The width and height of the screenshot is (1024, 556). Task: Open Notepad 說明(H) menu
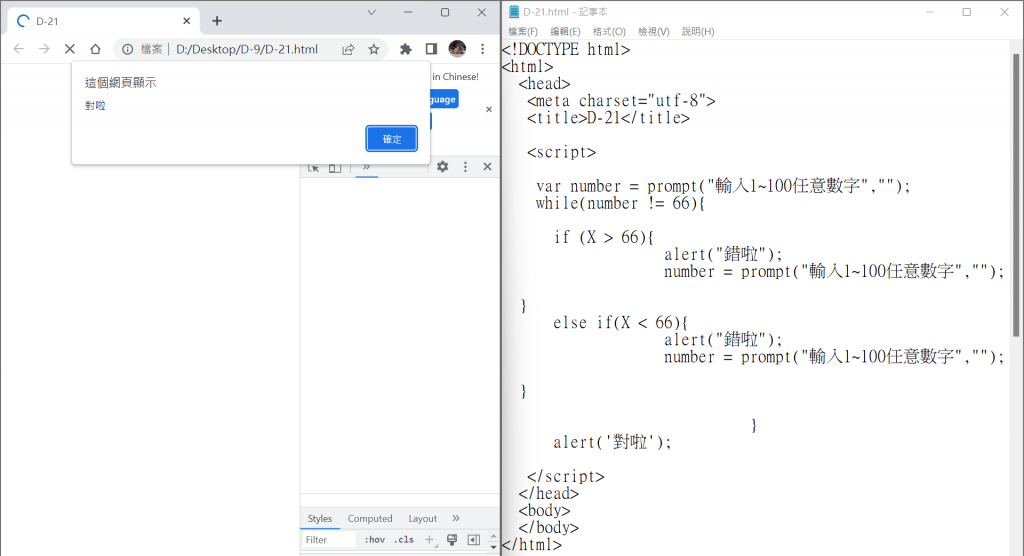(x=697, y=31)
